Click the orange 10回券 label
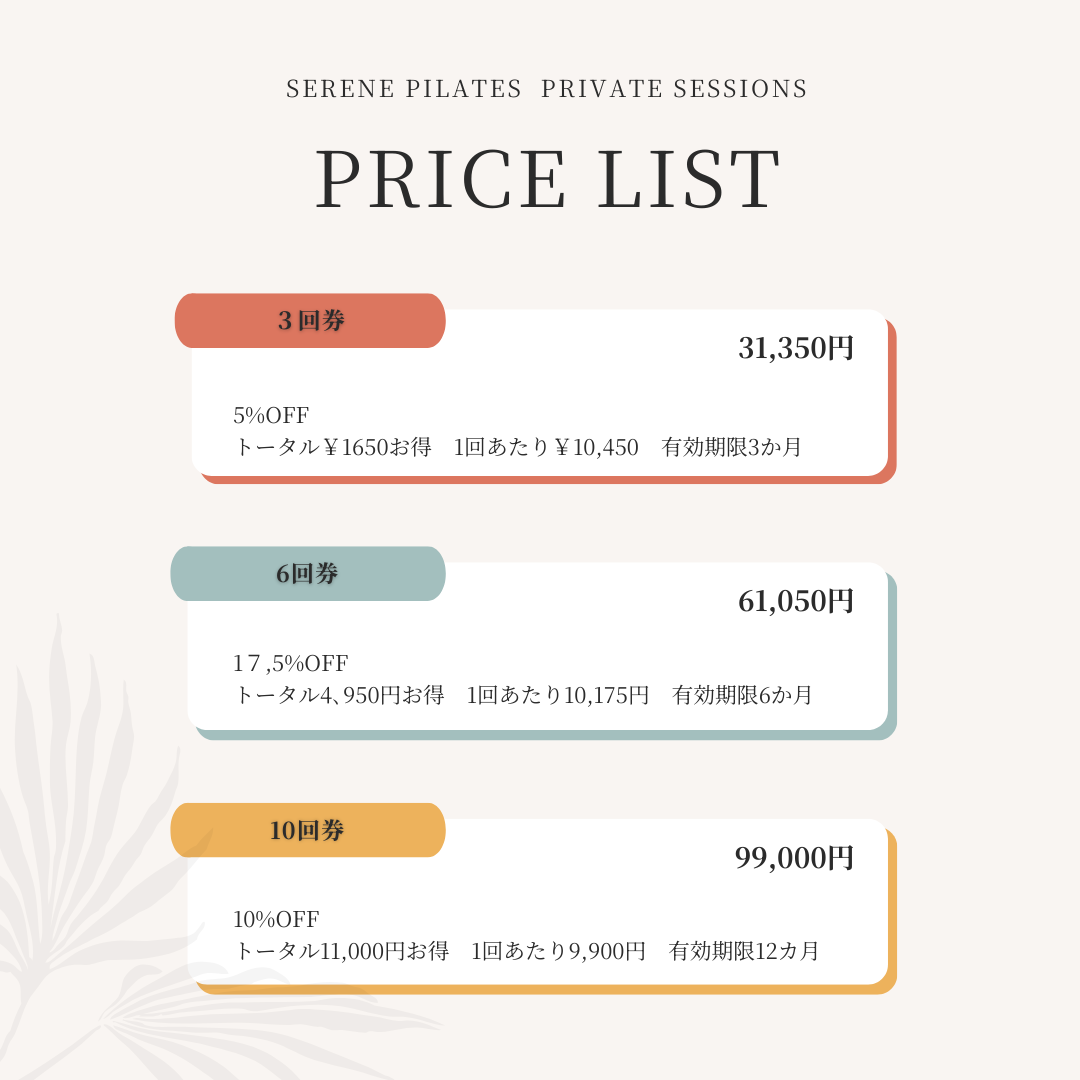The image size is (1080, 1080). click(x=308, y=830)
